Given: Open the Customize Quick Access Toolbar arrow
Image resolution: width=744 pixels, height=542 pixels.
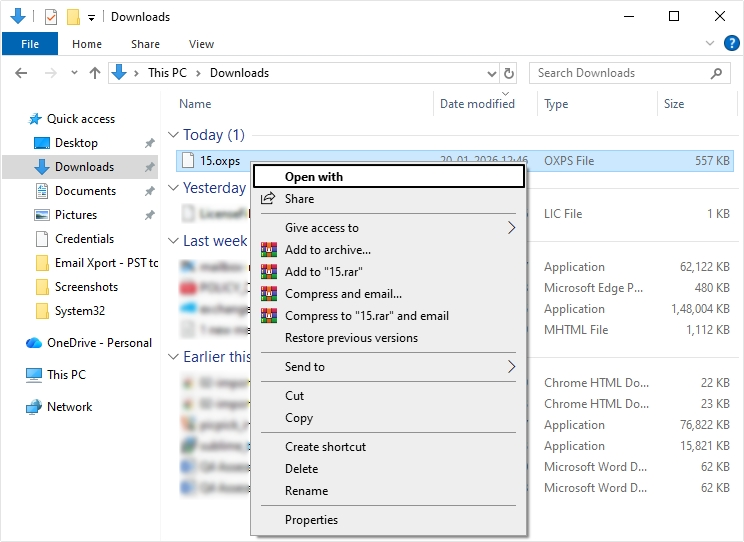Looking at the screenshot, I should click(x=92, y=18).
